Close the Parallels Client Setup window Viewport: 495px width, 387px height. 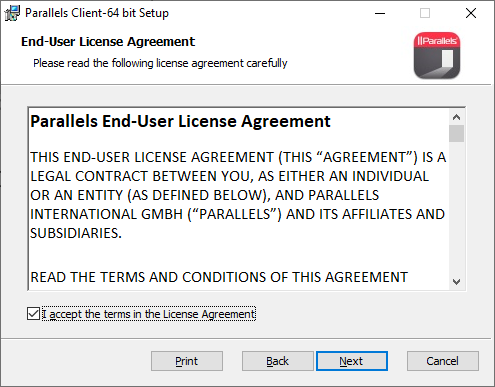471,13
